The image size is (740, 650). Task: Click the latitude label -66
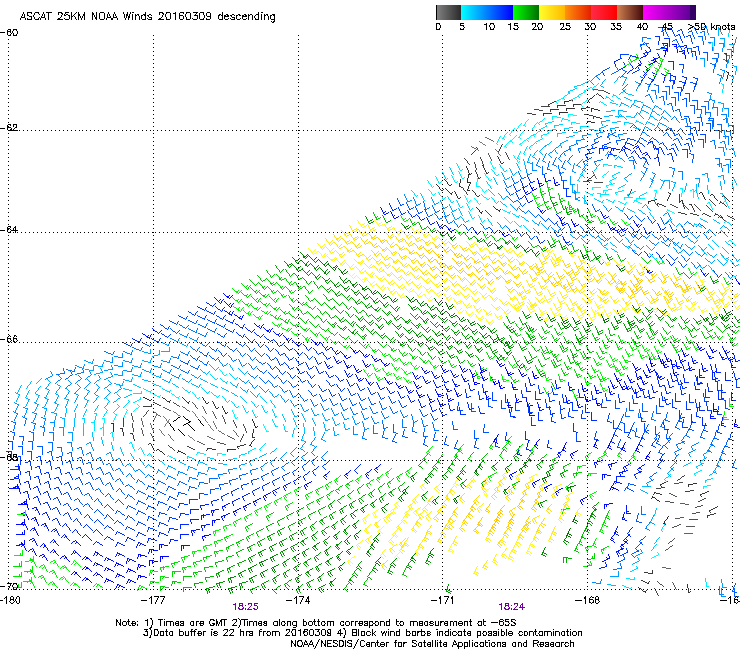point(9,339)
